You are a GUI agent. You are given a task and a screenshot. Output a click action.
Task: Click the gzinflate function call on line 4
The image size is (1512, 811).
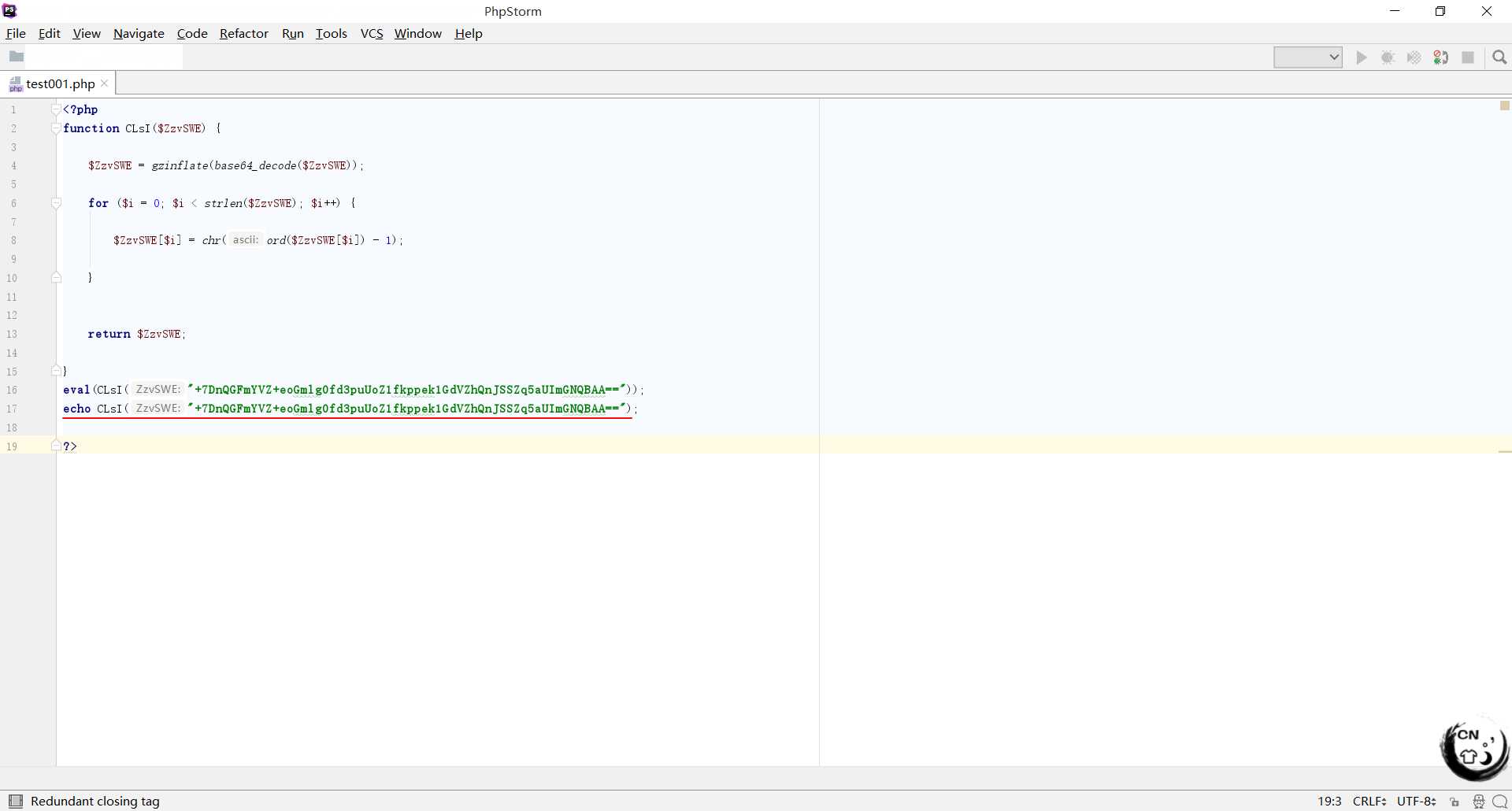click(x=180, y=165)
